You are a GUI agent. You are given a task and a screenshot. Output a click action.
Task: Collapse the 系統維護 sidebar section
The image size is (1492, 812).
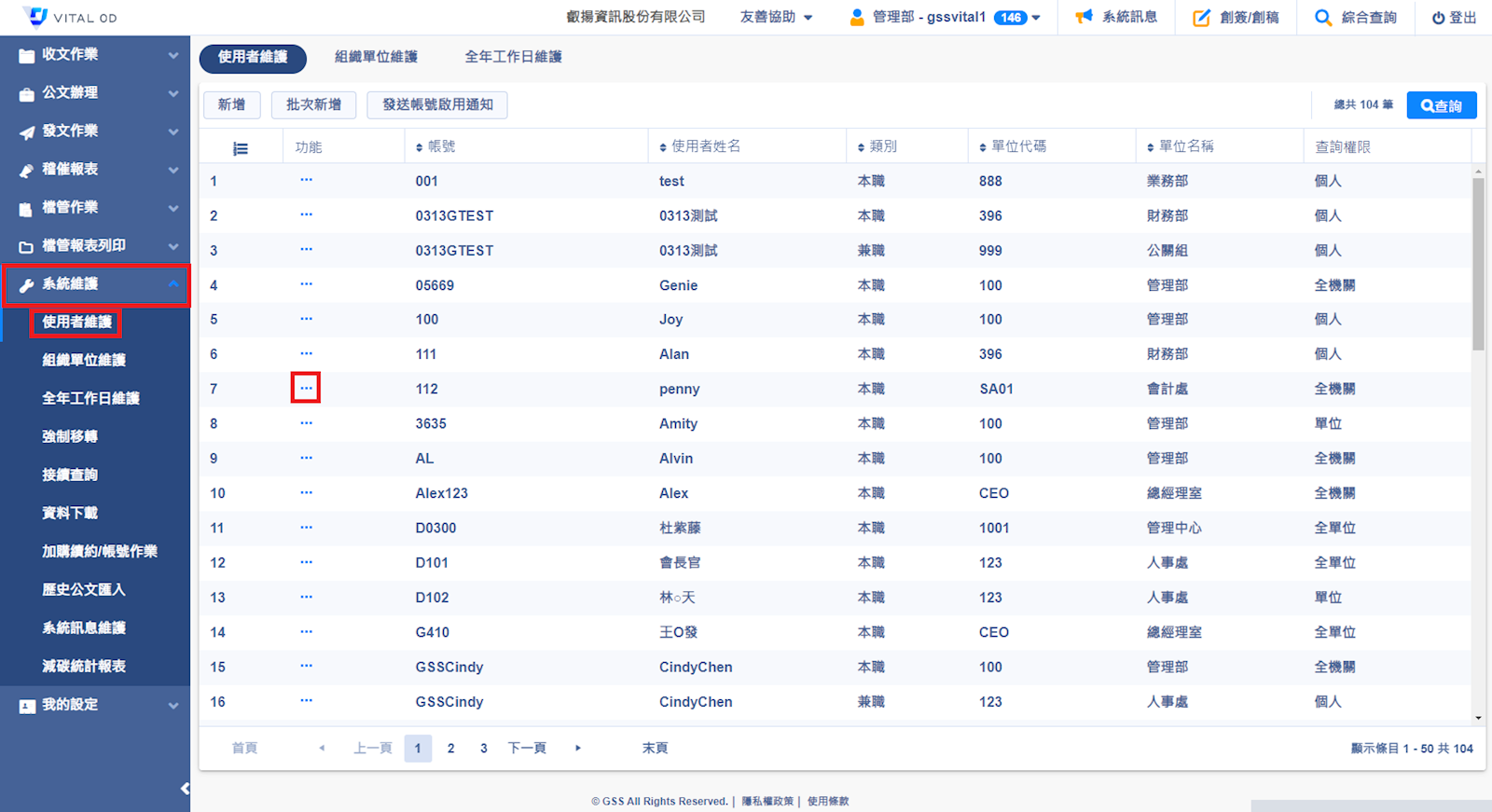pyautogui.click(x=95, y=284)
